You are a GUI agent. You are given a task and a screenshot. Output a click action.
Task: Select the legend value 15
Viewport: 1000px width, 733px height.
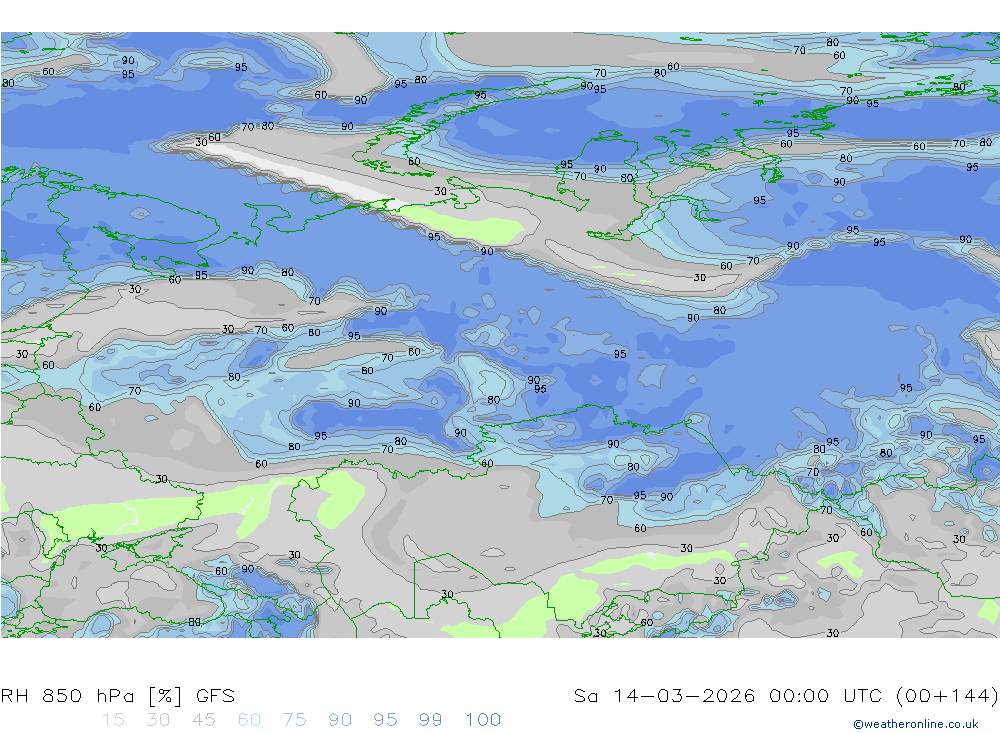[x=113, y=720]
